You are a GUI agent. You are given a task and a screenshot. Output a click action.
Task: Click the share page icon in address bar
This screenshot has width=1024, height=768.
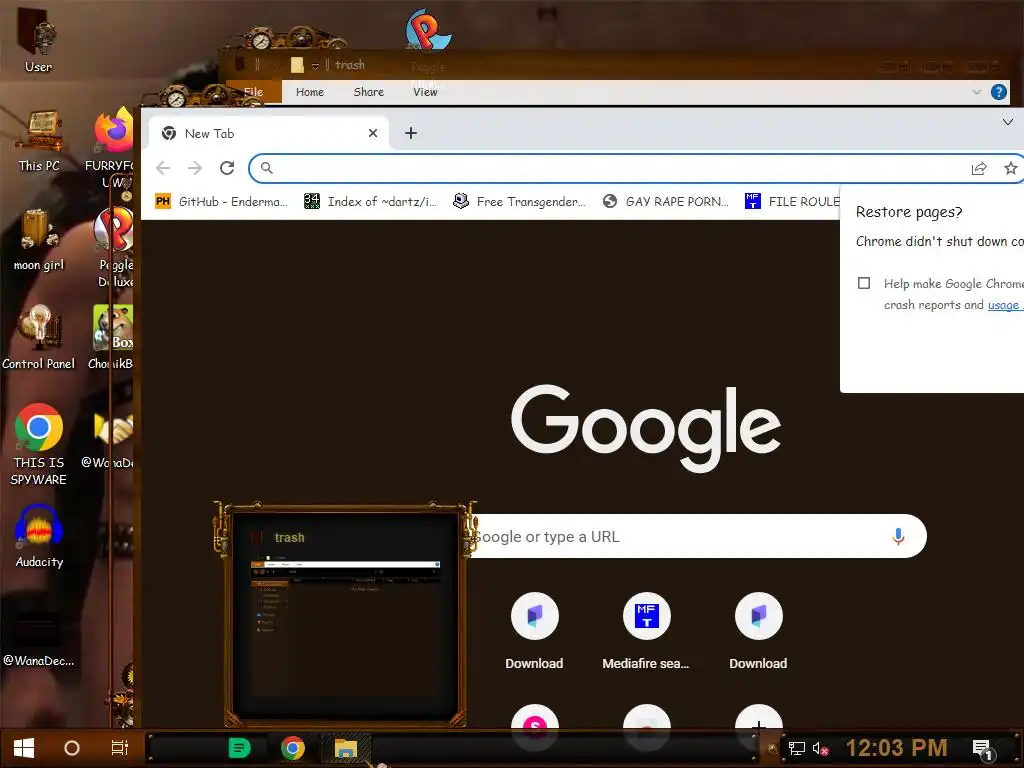pos(978,168)
